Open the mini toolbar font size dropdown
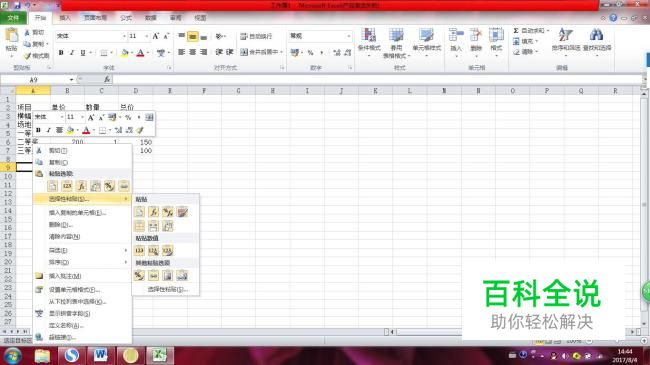 pyautogui.click(x=82, y=117)
